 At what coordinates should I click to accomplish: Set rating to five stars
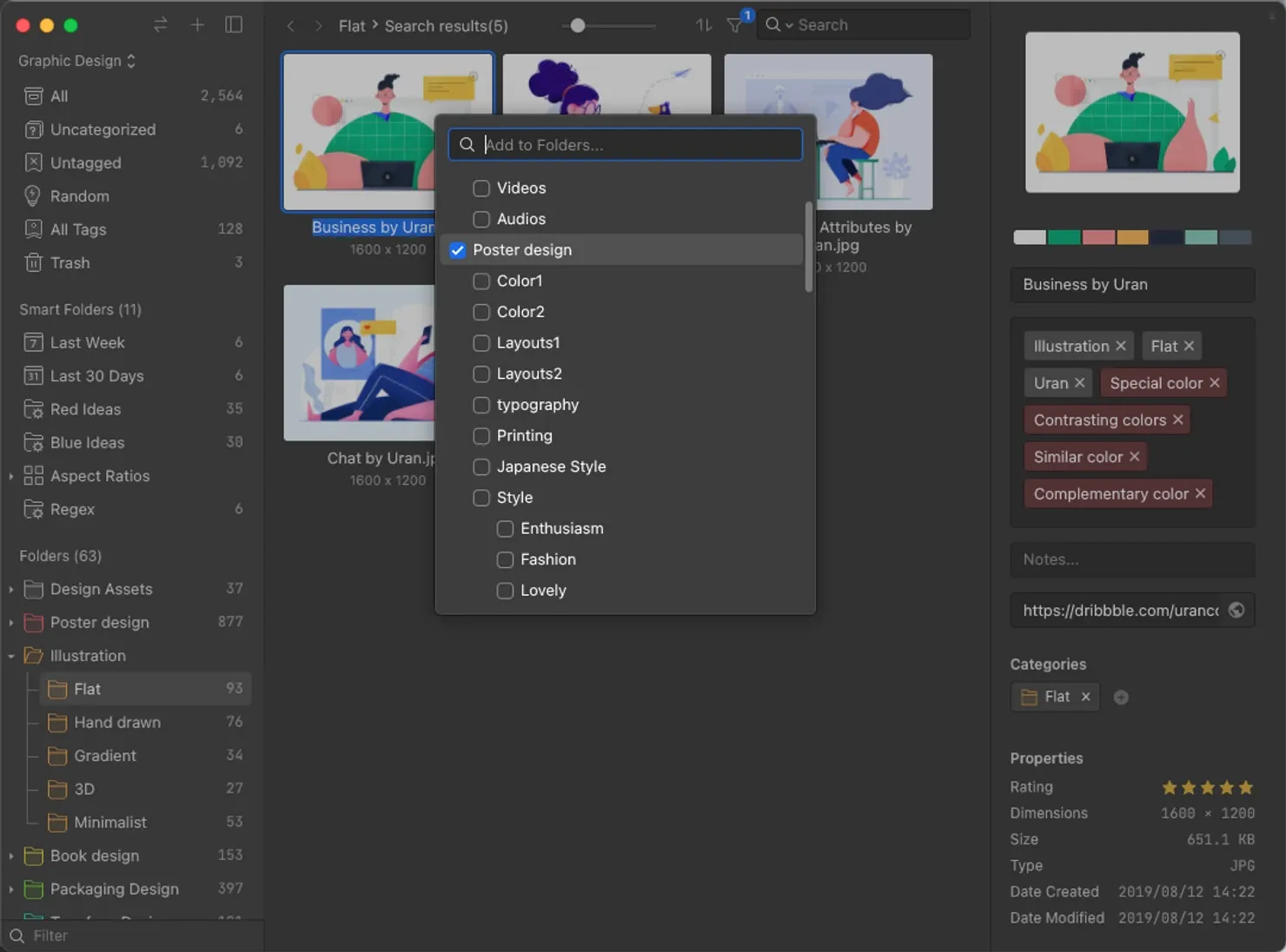tap(1246, 788)
